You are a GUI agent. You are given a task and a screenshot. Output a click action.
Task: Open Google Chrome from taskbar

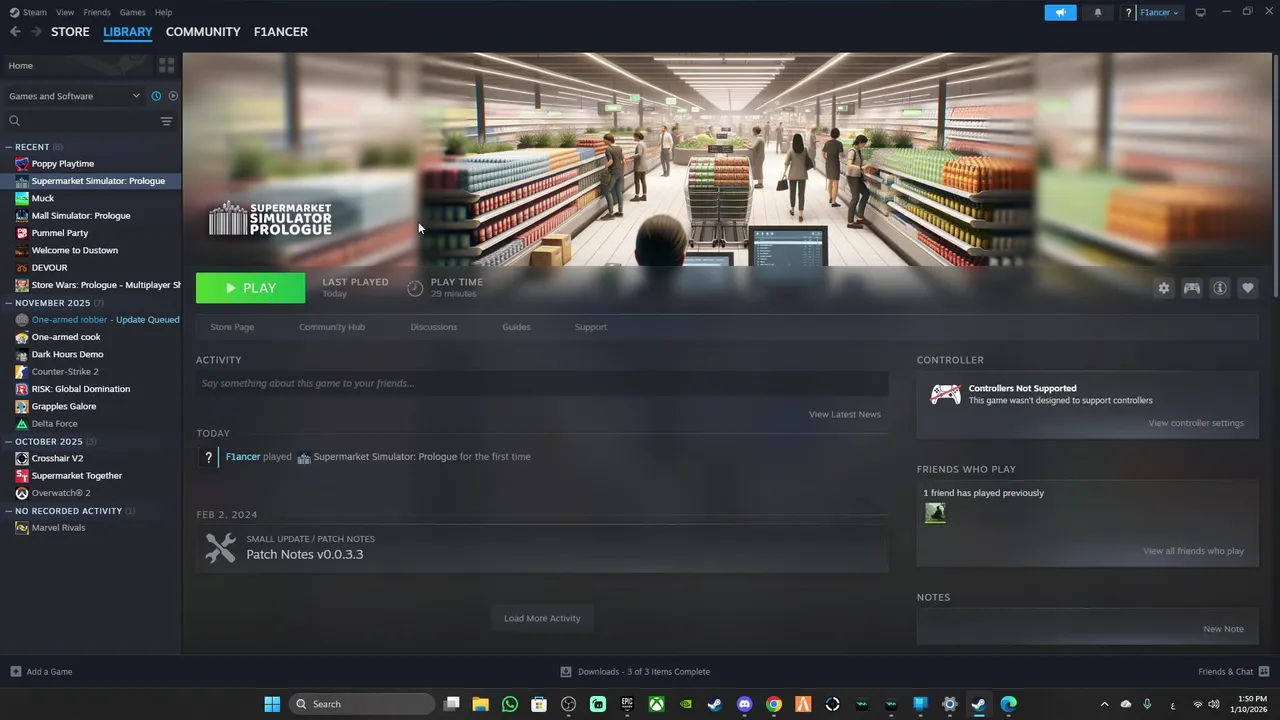773,704
